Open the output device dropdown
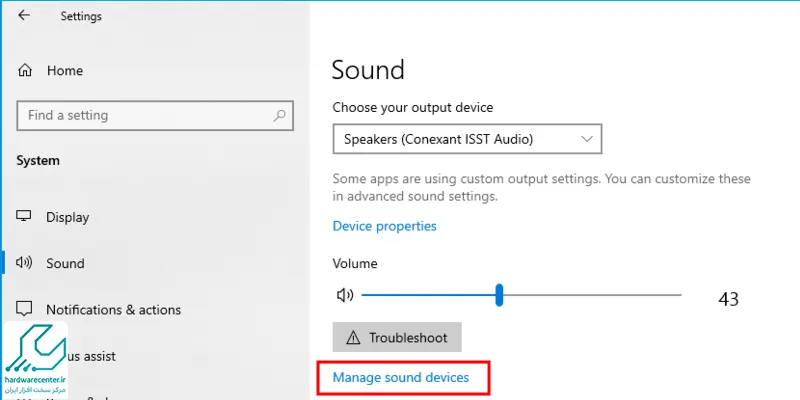This screenshot has height=400, width=800. click(467, 139)
